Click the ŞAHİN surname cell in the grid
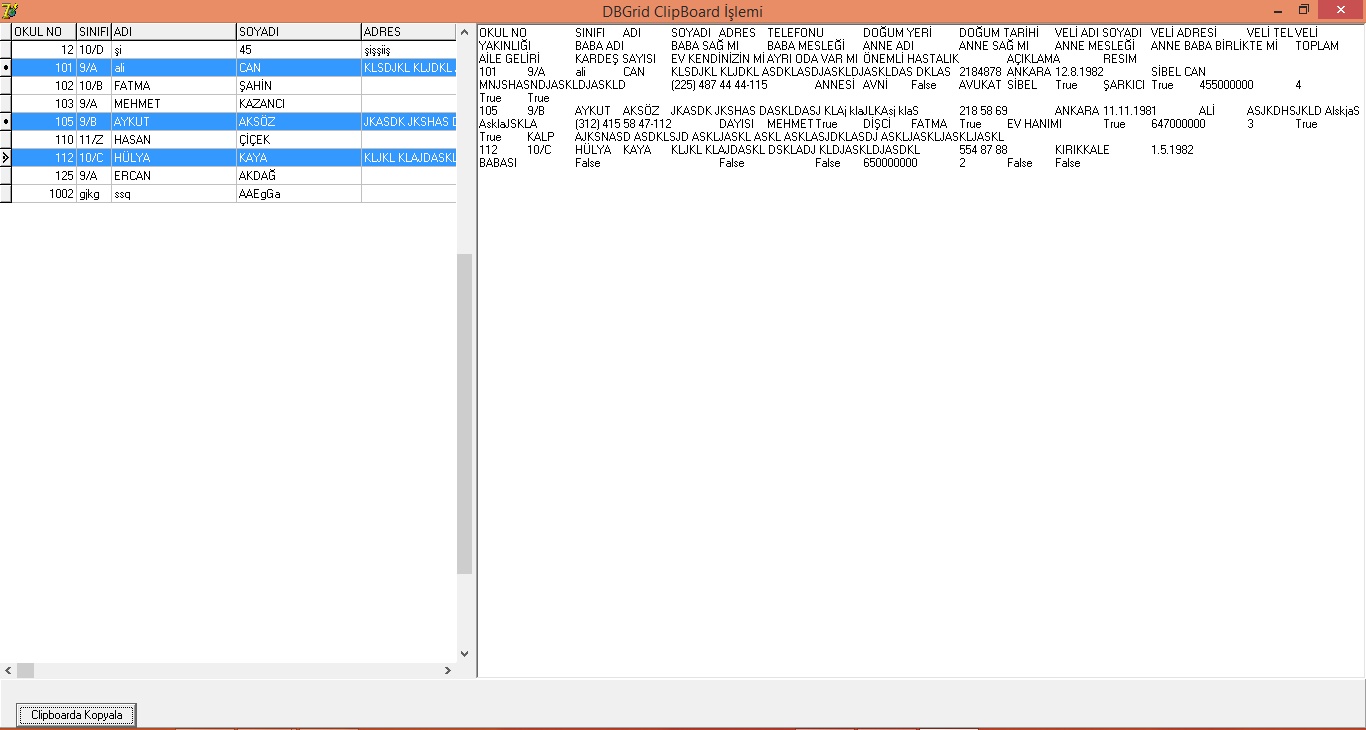1366x730 pixels. click(x=299, y=86)
